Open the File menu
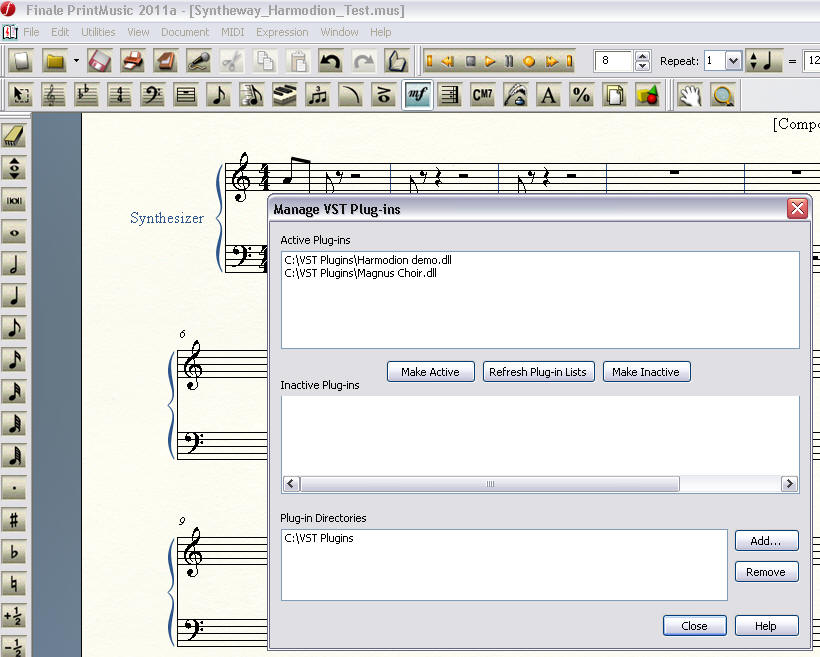820x657 pixels. pyautogui.click(x=31, y=32)
